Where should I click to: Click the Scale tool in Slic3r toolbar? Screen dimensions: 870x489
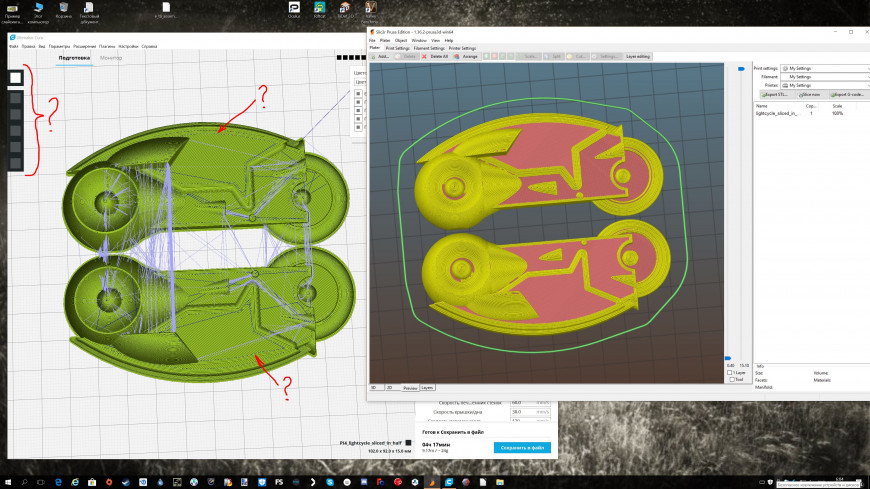(528, 57)
